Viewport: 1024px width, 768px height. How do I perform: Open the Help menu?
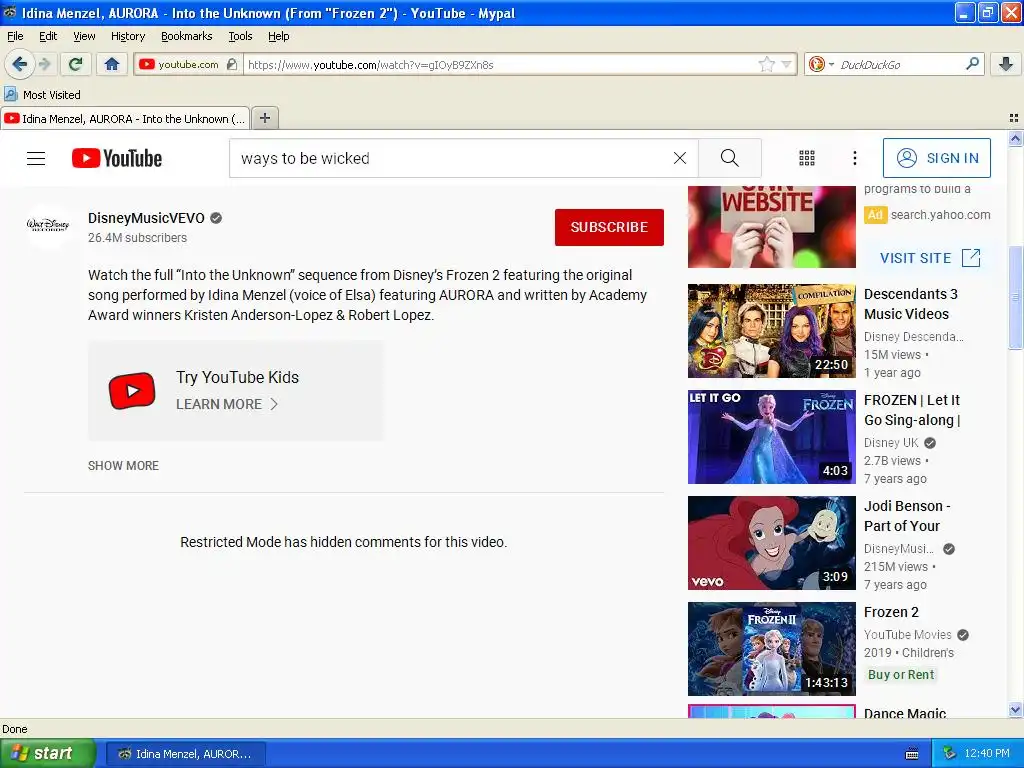pos(278,36)
